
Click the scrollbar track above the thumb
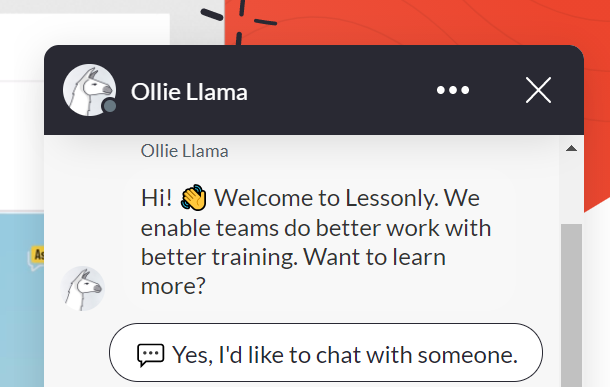[x=571, y=189]
